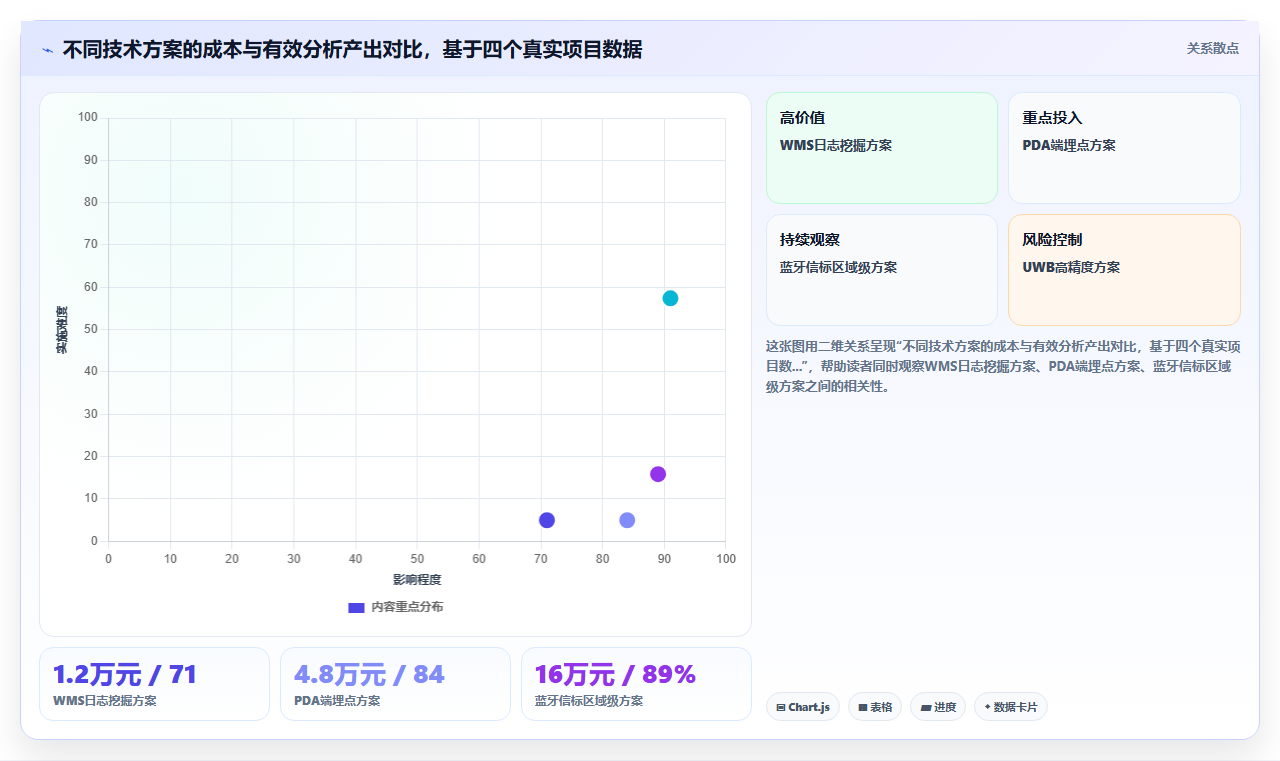Select the cyan scatter point near 91
The width and height of the screenshot is (1280, 761).
click(670, 298)
